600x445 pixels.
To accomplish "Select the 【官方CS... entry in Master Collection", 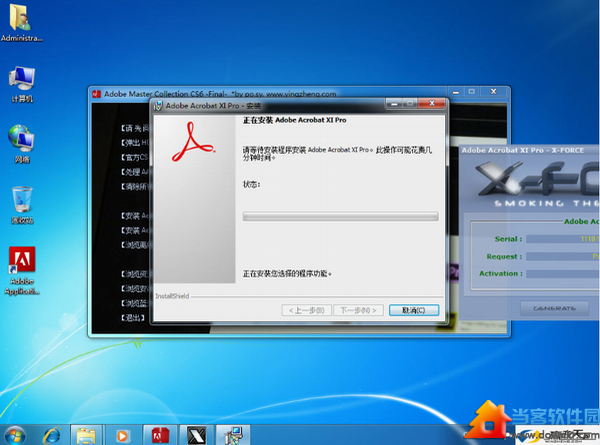I will [x=135, y=157].
